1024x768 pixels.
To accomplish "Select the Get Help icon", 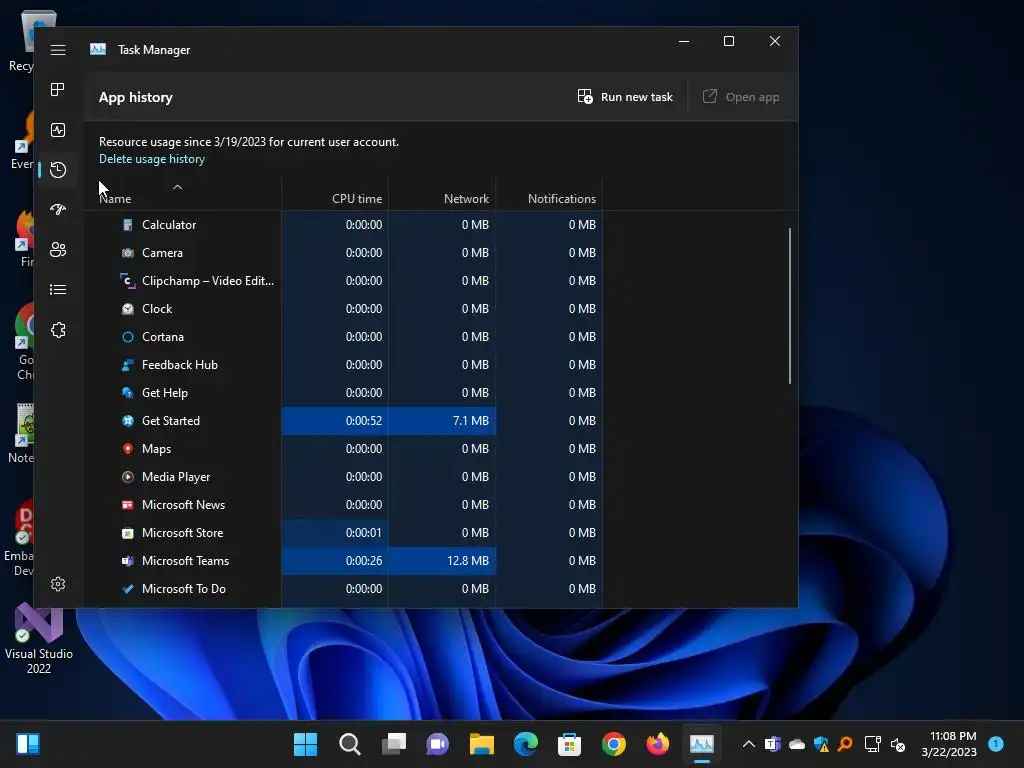I will 128,392.
